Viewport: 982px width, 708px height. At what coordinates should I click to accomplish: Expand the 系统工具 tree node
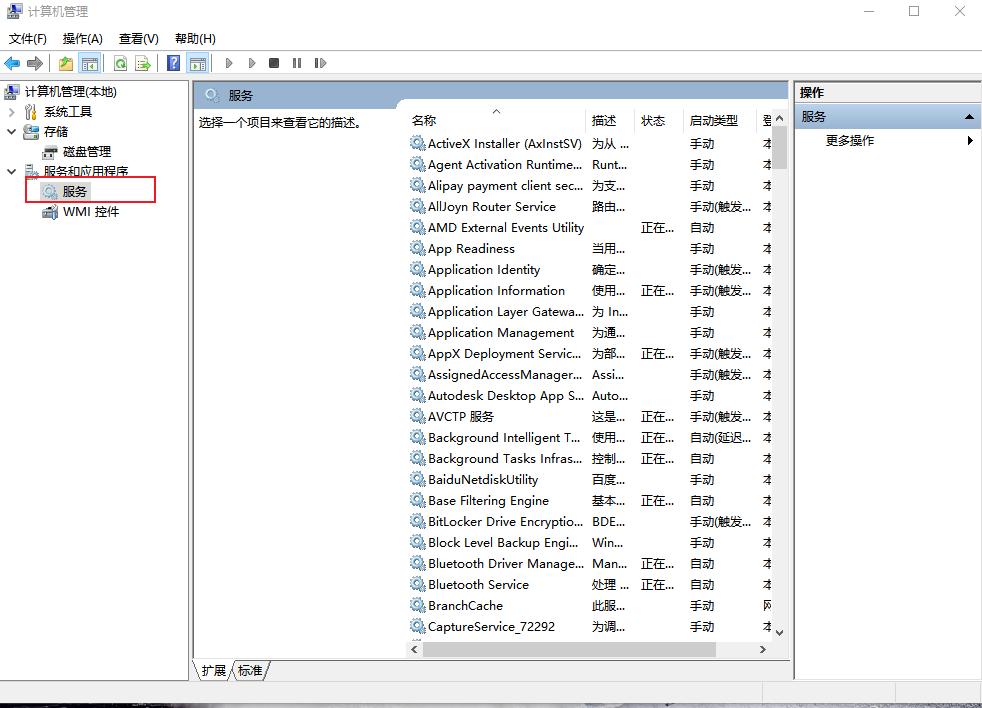tap(10, 111)
